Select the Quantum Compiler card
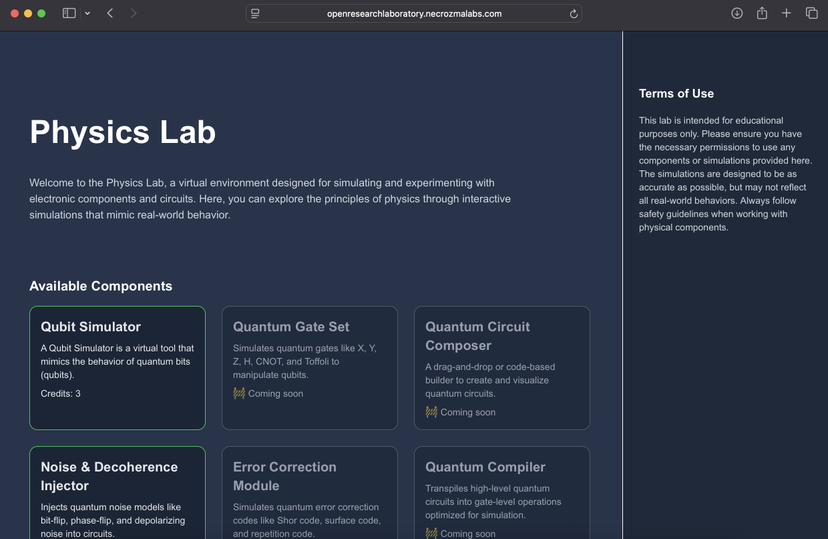Screen dimensions: 828x539 tap(502, 493)
